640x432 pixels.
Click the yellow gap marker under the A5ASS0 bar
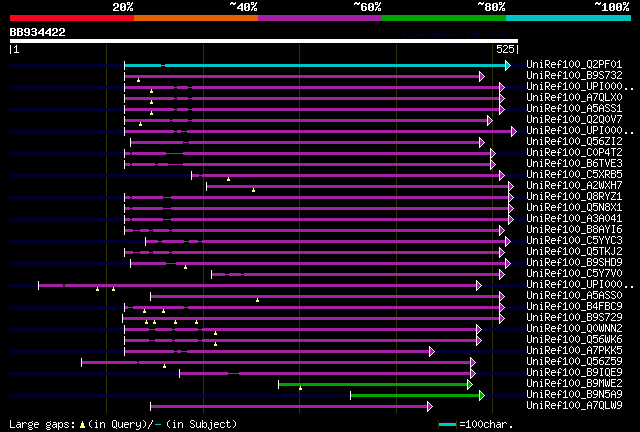258,301
